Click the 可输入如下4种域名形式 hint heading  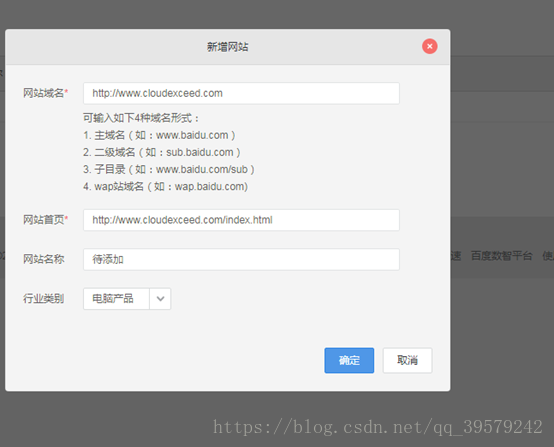tap(141, 118)
